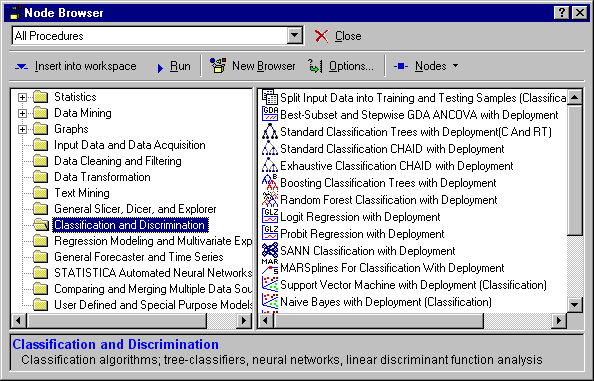
Task: Click the Split Input Data node icon
Action: [270, 97]
